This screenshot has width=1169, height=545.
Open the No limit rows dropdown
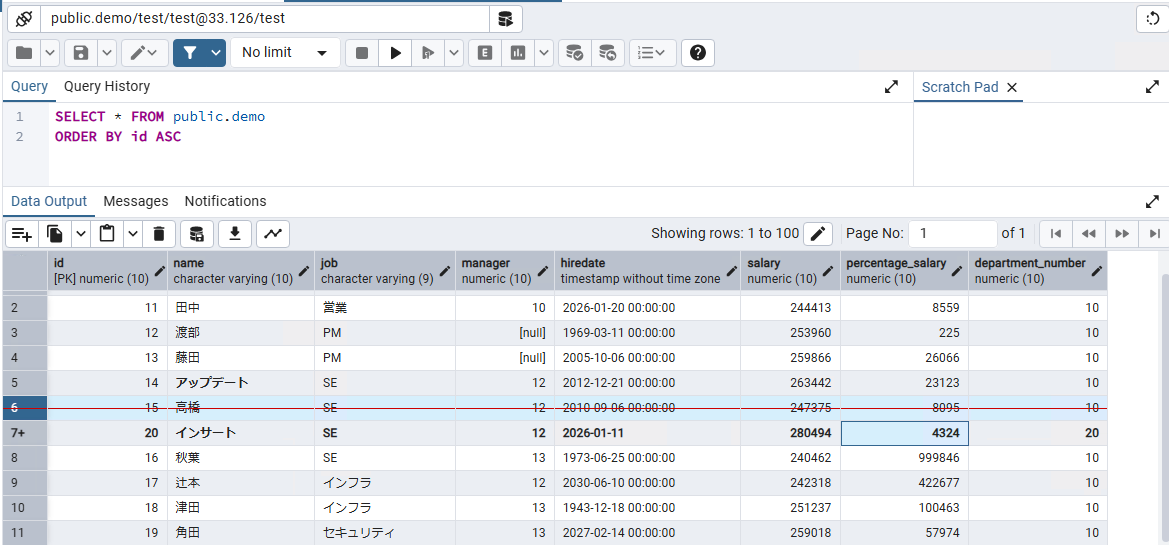coord(283,53)
